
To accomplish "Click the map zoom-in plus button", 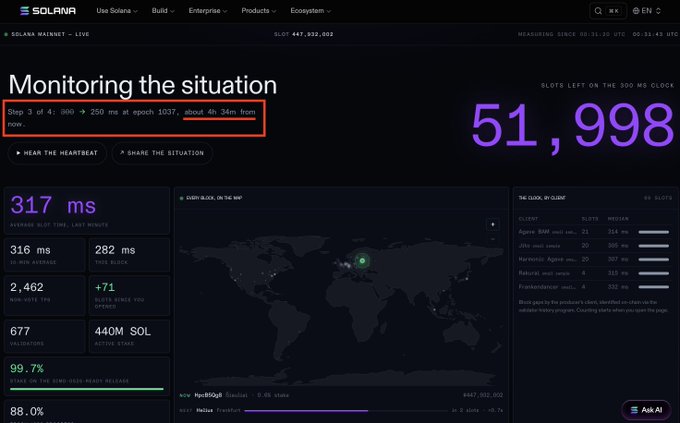I will tap(492, 224).
